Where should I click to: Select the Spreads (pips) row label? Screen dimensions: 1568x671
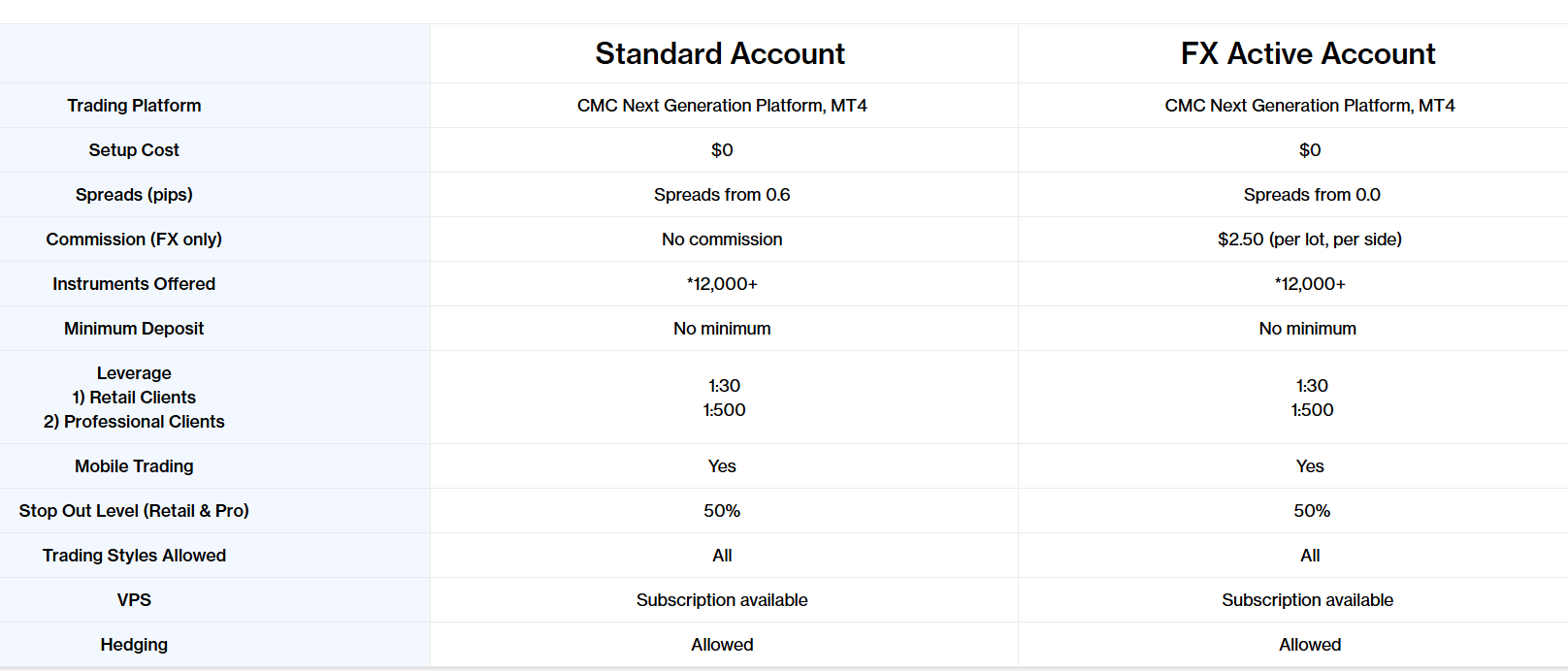click(x=134, y=195)
